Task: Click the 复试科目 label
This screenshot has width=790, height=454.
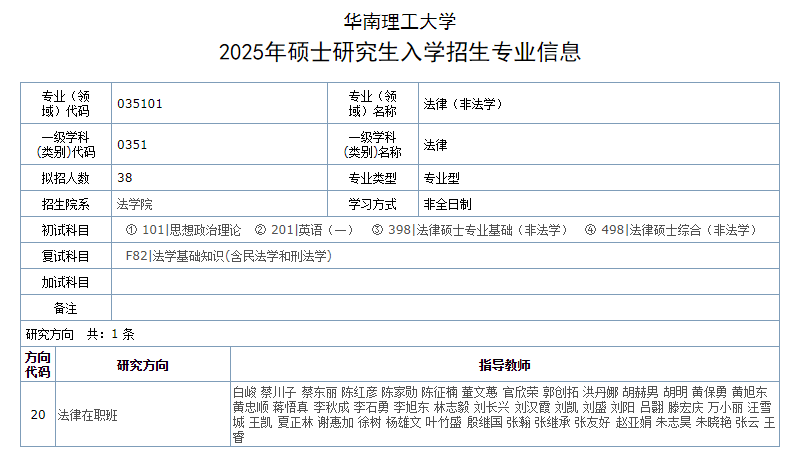Action: pos(65,256)
